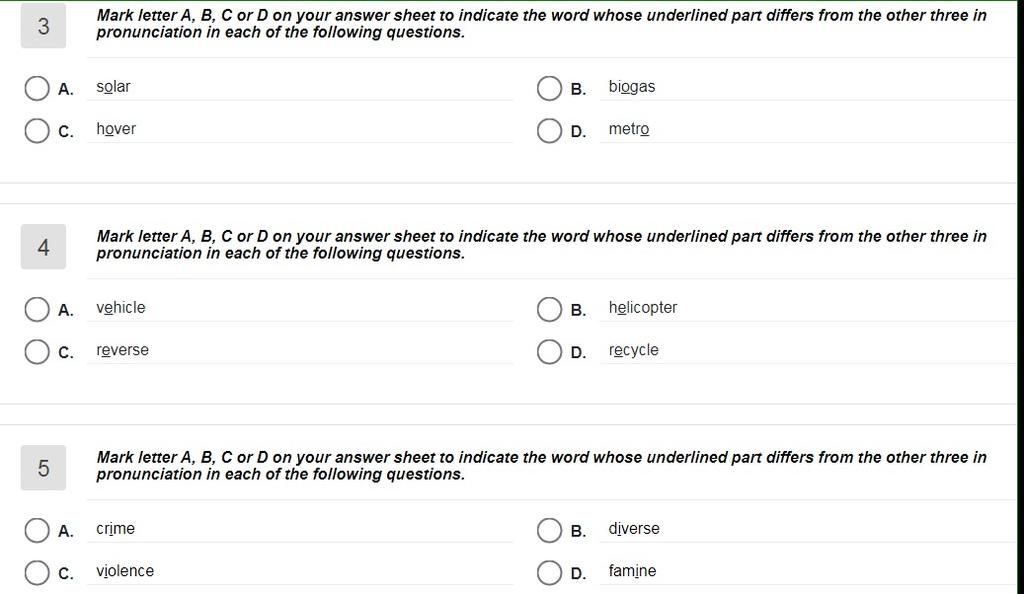
Task: Choose radio button B for diverse
Action: [549, 531]
